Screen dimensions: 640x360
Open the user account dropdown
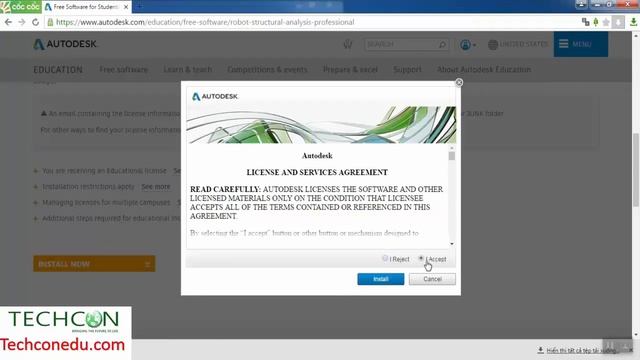468,44
